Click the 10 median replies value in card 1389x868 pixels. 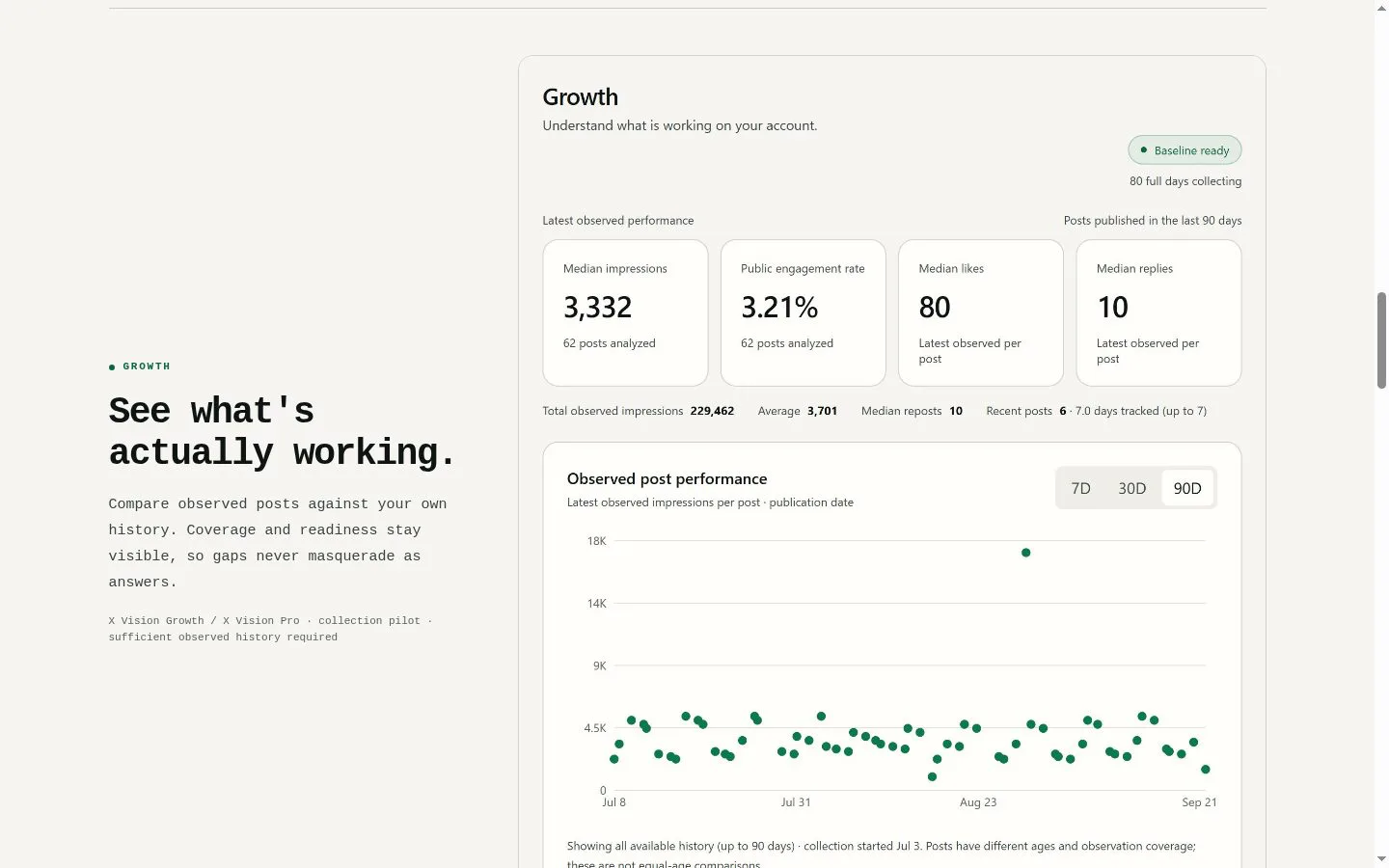pos(1112,308)
